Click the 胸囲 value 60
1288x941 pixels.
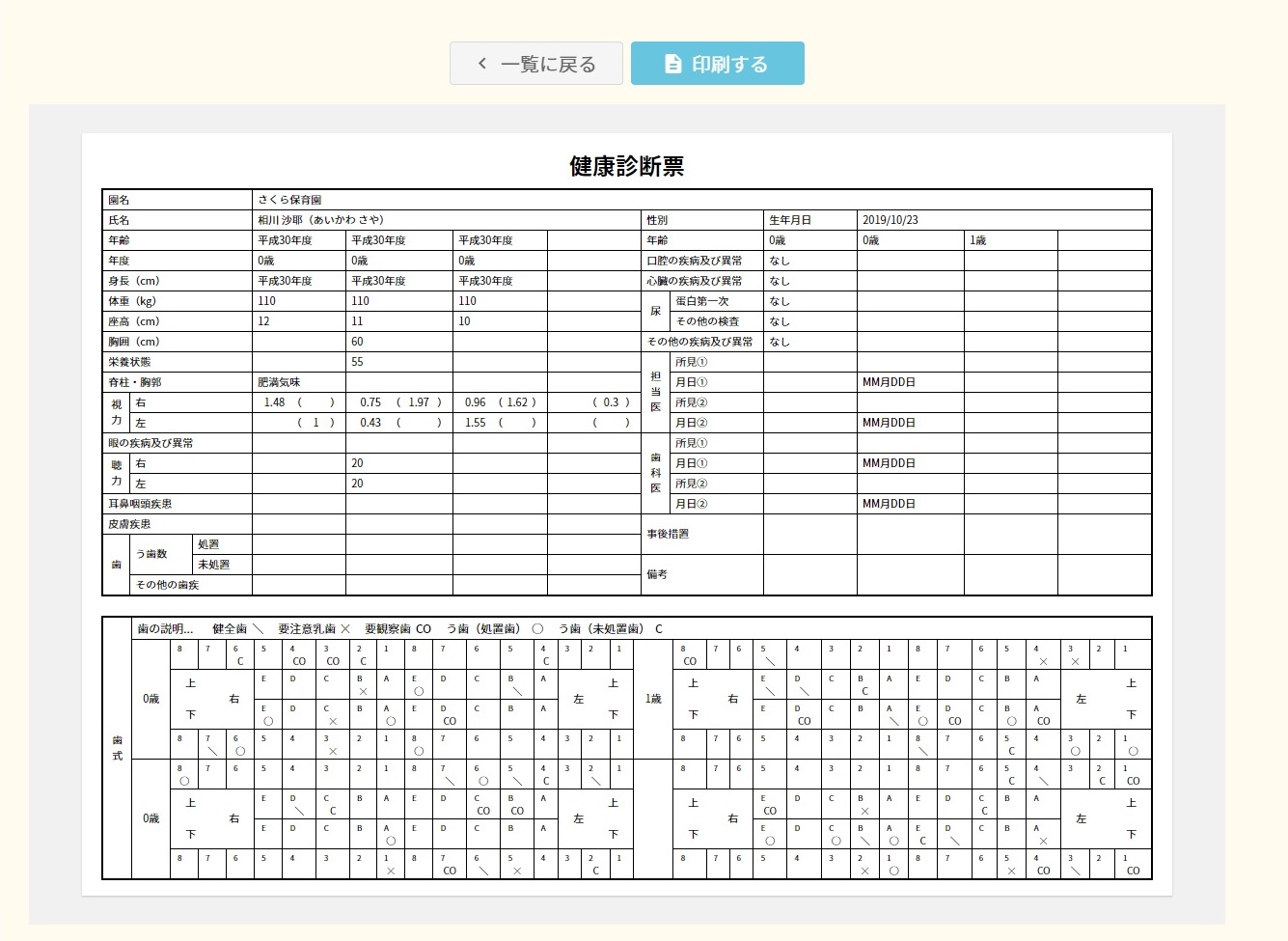357,342
